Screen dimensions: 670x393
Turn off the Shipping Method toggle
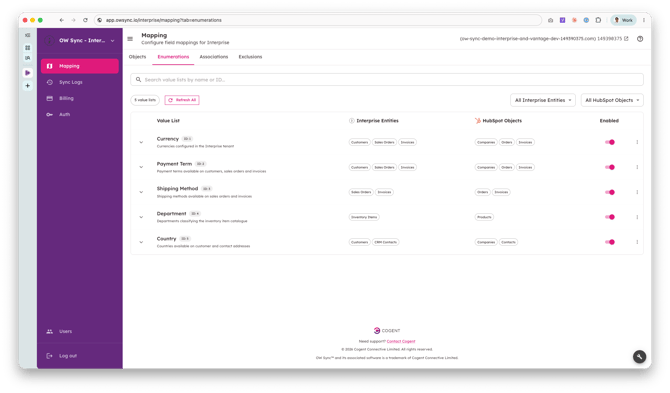[x=610, y=192]
